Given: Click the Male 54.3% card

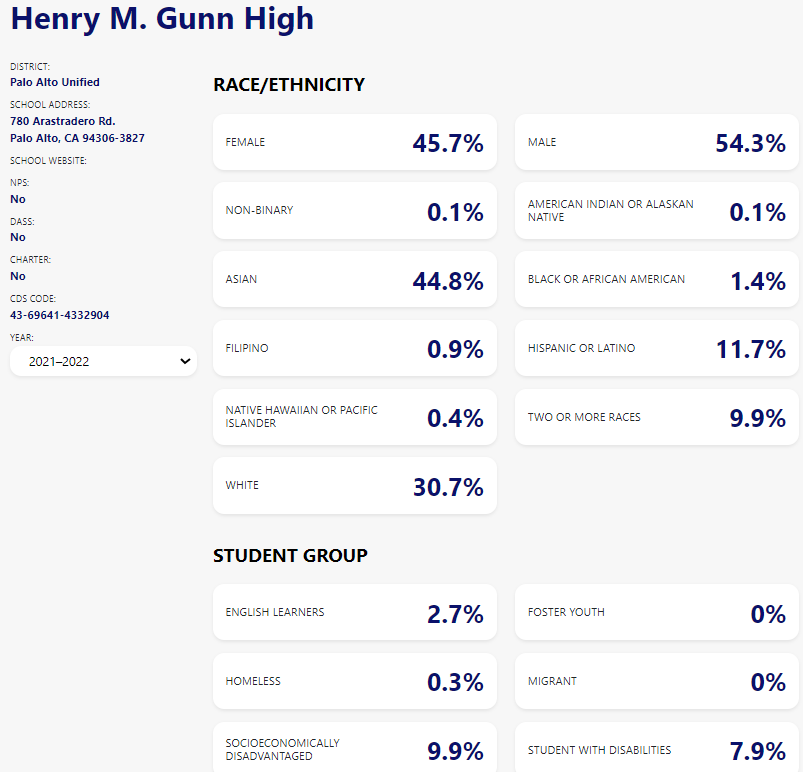Looking at the screenshot, I should pos(656,143).
